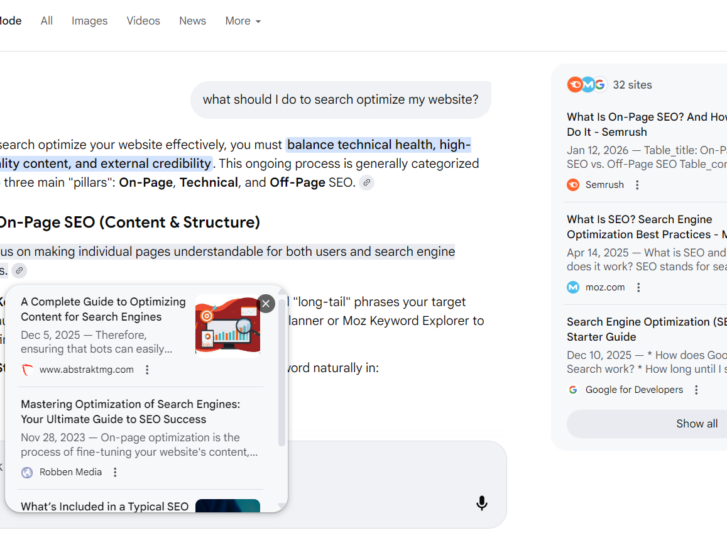Open What Is On-Page SEO Semrush article

pyautogui.click(x=647, y=124)
